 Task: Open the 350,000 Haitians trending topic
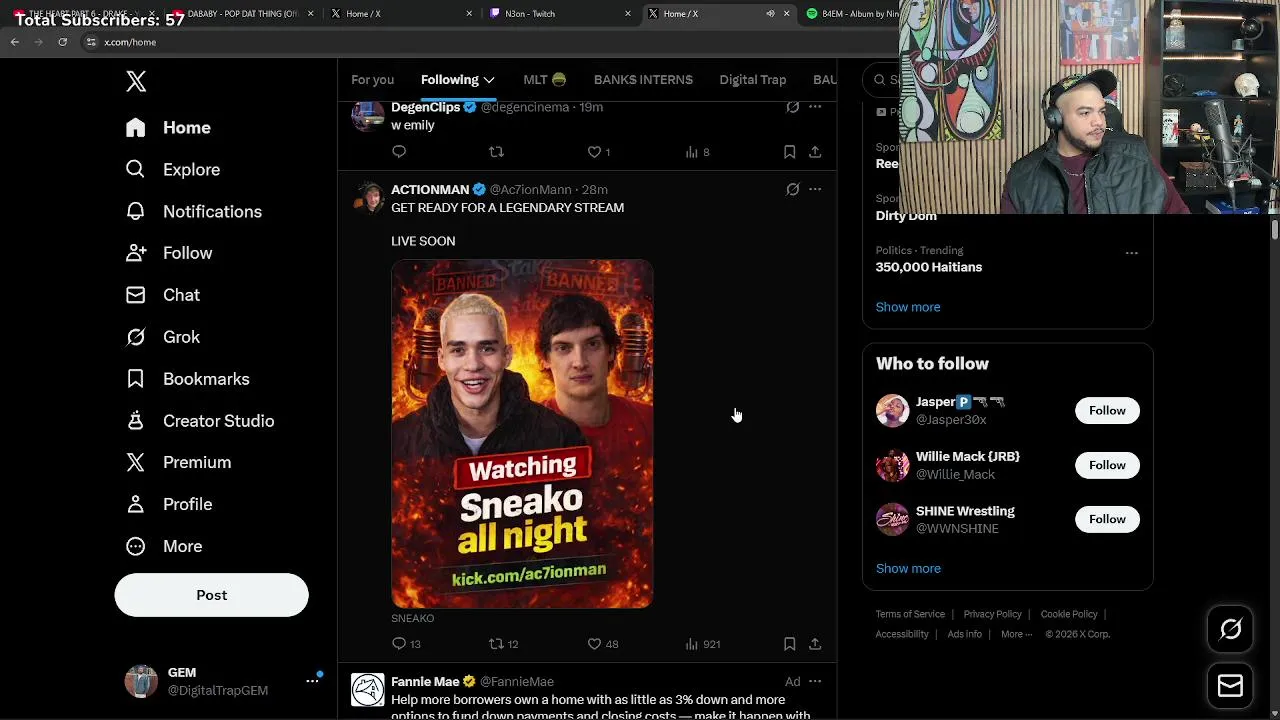(x=929, y=267)
